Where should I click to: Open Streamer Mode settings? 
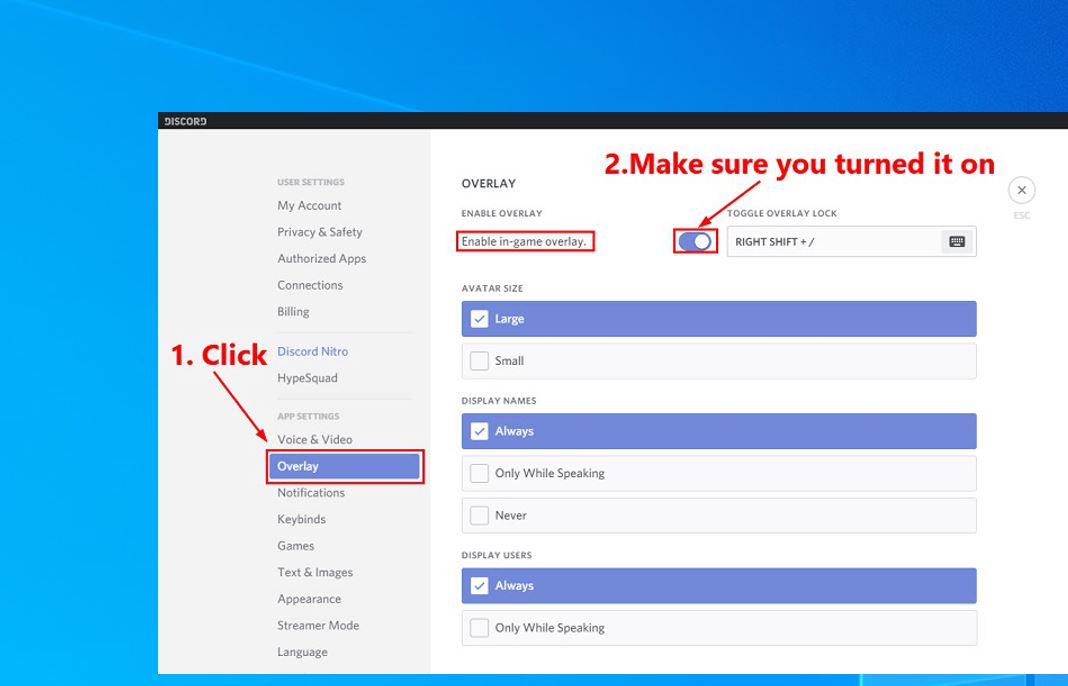click(318, 625)
